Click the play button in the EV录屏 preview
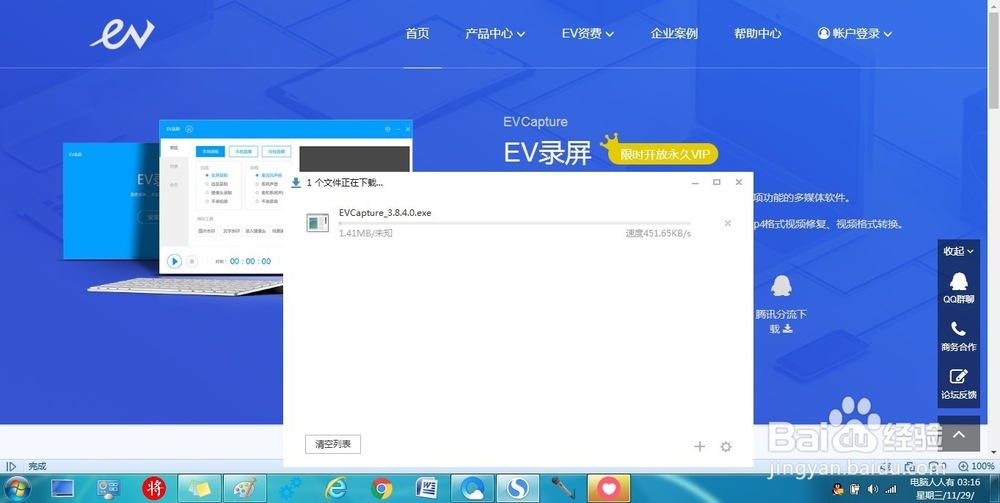The width and height of the screenshot is (1000, 503). 174,261
